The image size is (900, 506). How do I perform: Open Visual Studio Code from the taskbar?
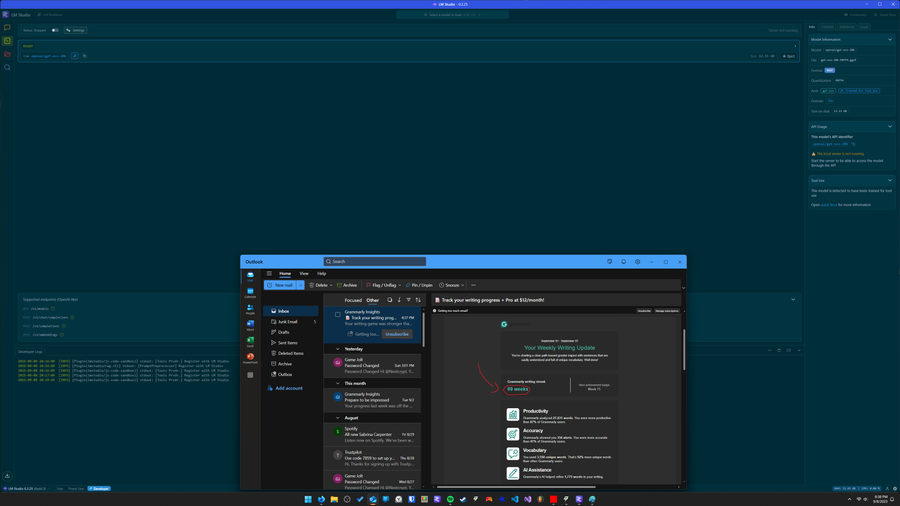click(514, 499)
